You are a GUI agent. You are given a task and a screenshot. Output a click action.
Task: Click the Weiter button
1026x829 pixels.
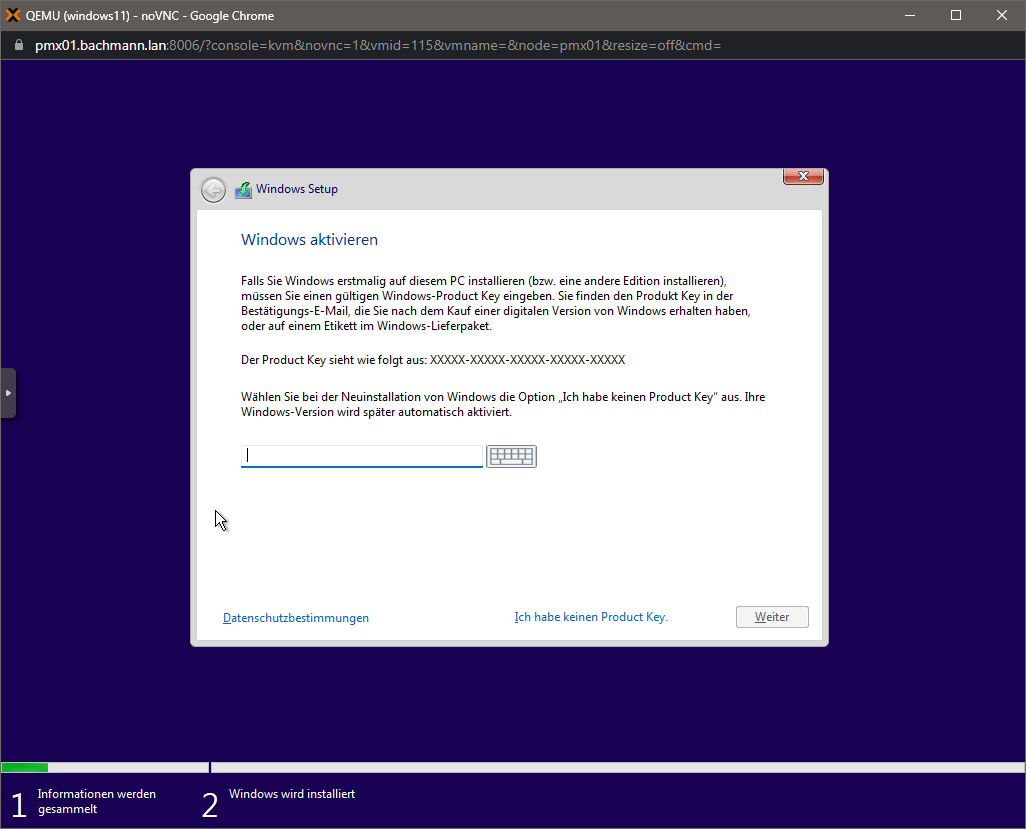[x=772, y=617]
